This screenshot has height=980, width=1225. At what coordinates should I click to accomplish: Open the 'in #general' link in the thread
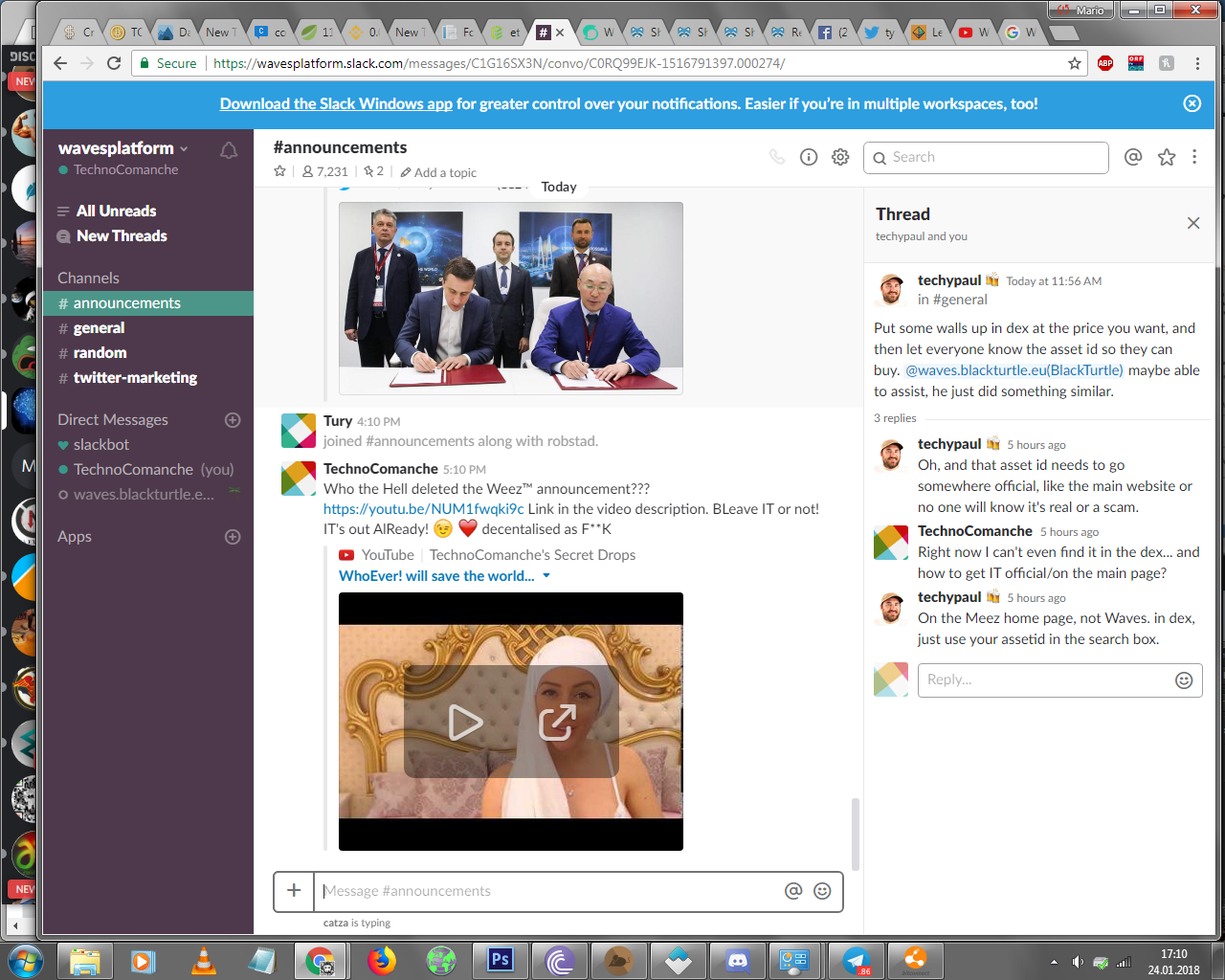(952, 300)
